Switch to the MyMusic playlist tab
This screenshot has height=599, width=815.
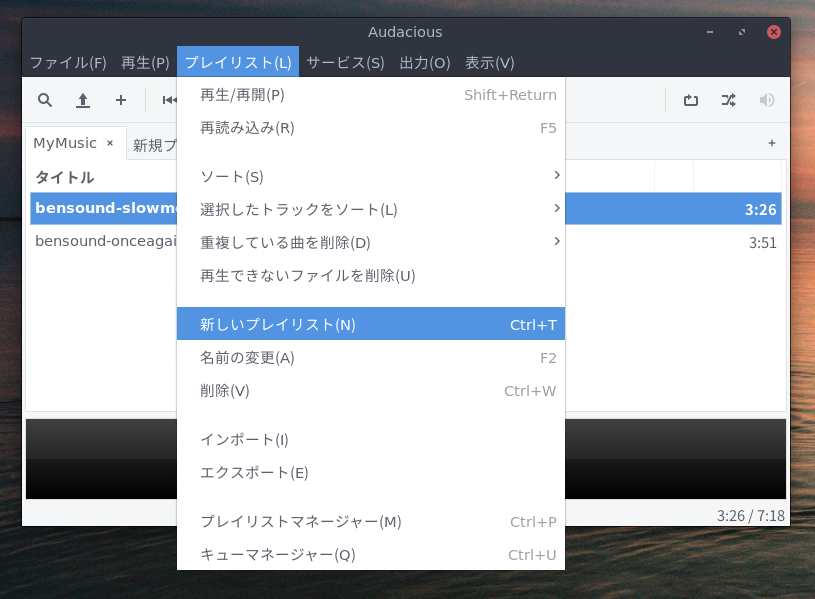[65, 143]
